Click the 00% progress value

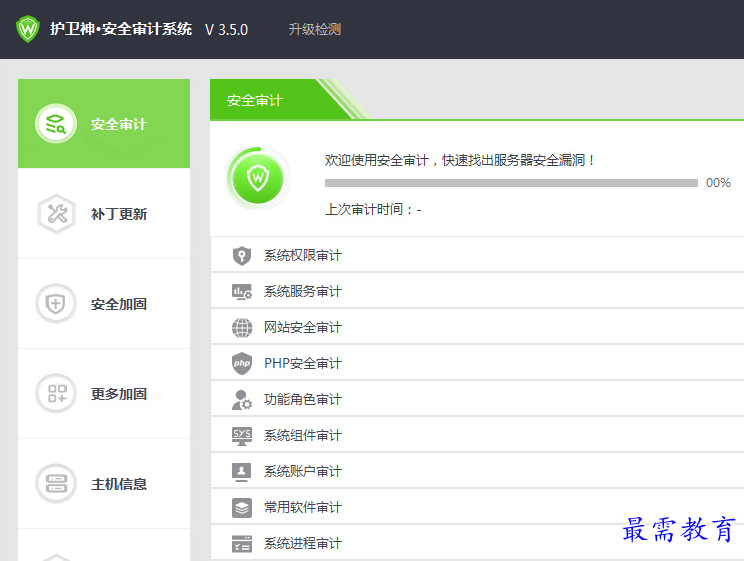coord(718,183)
